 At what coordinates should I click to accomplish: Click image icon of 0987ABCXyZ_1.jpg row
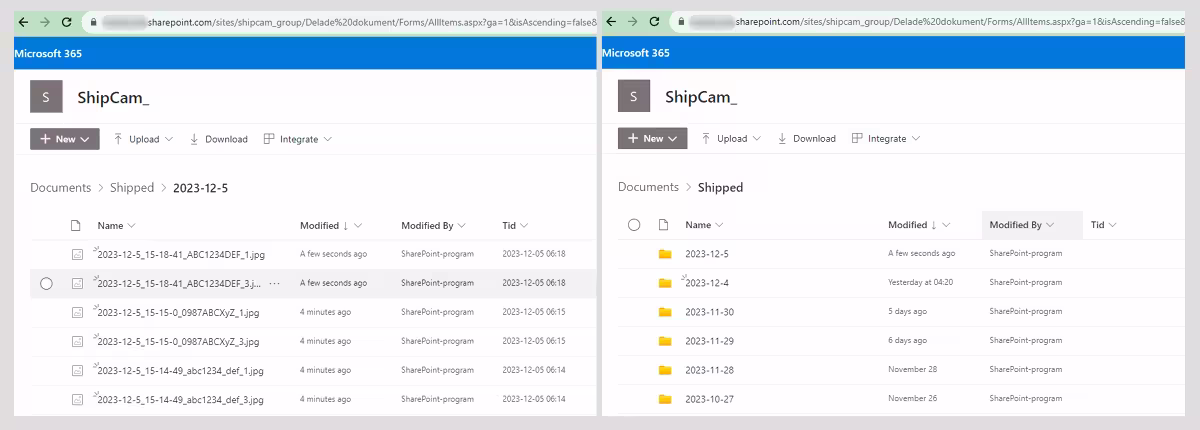(77, 312)
